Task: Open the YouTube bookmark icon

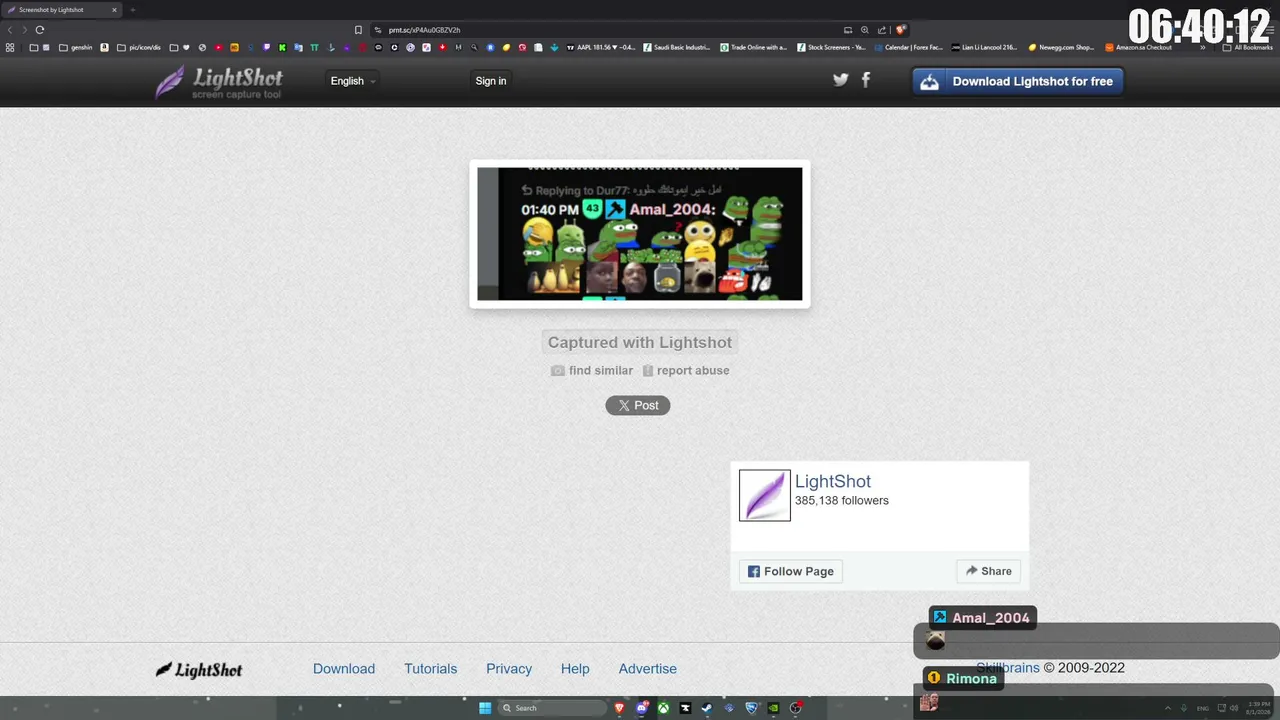Action: click(218, 47)
